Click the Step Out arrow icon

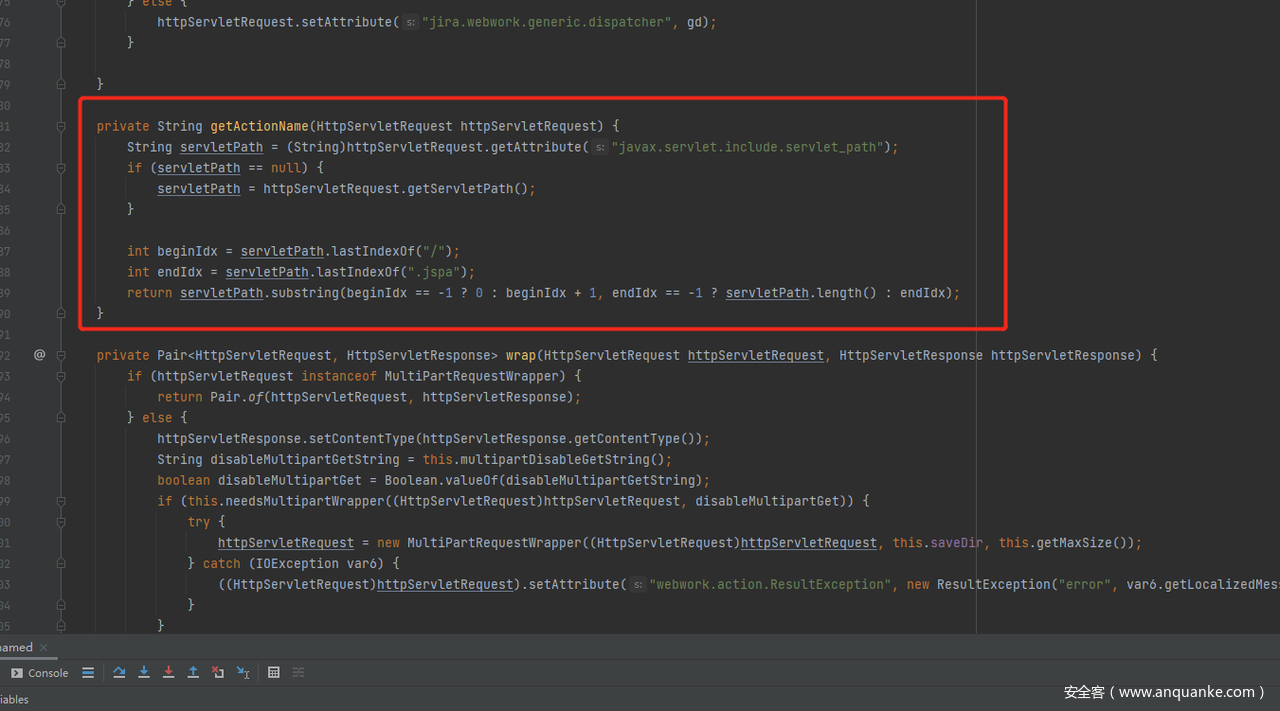coord(193,673)
